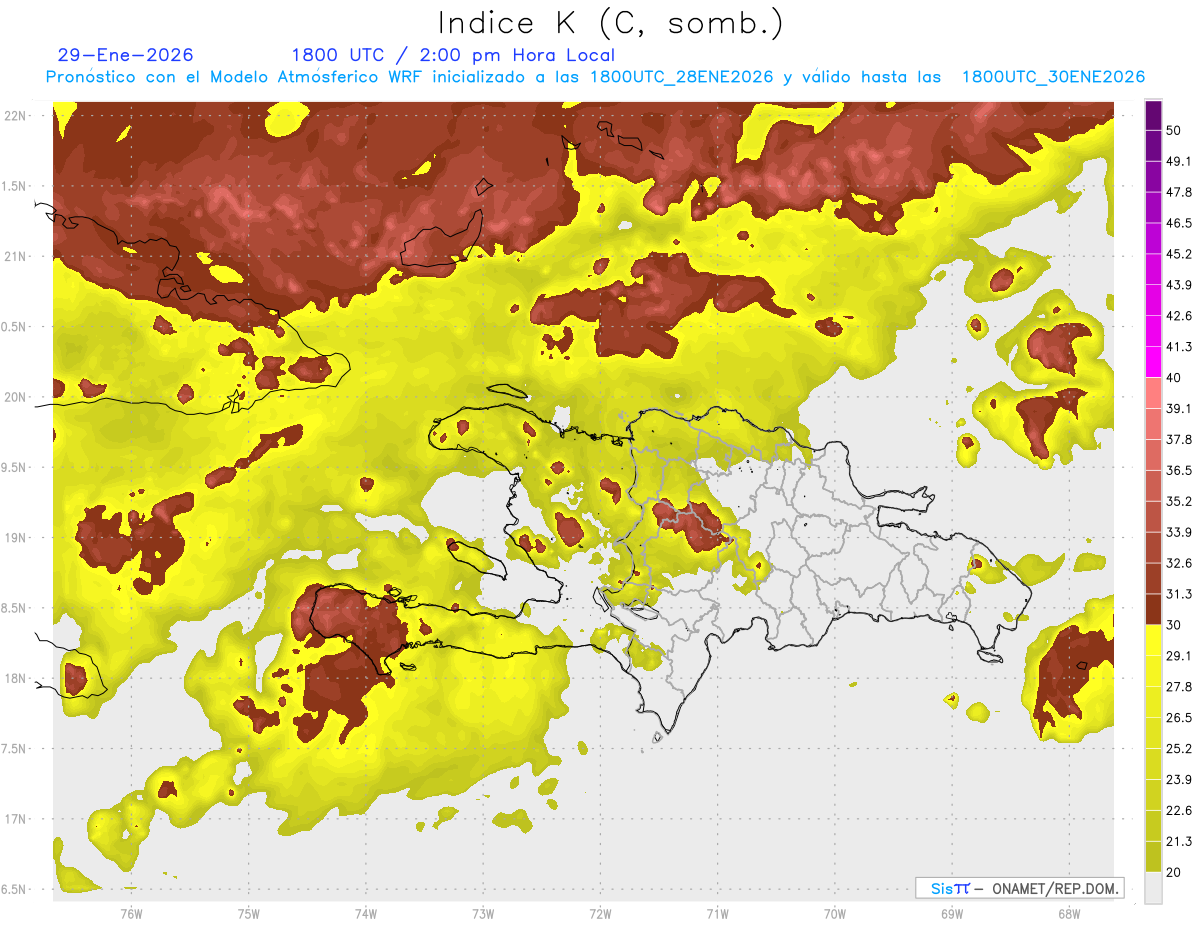Click the magenta swatch between 40 and 41.3
This screenshot has width=1200, height=927.
pyautogui.click(x=1153, y=362)
